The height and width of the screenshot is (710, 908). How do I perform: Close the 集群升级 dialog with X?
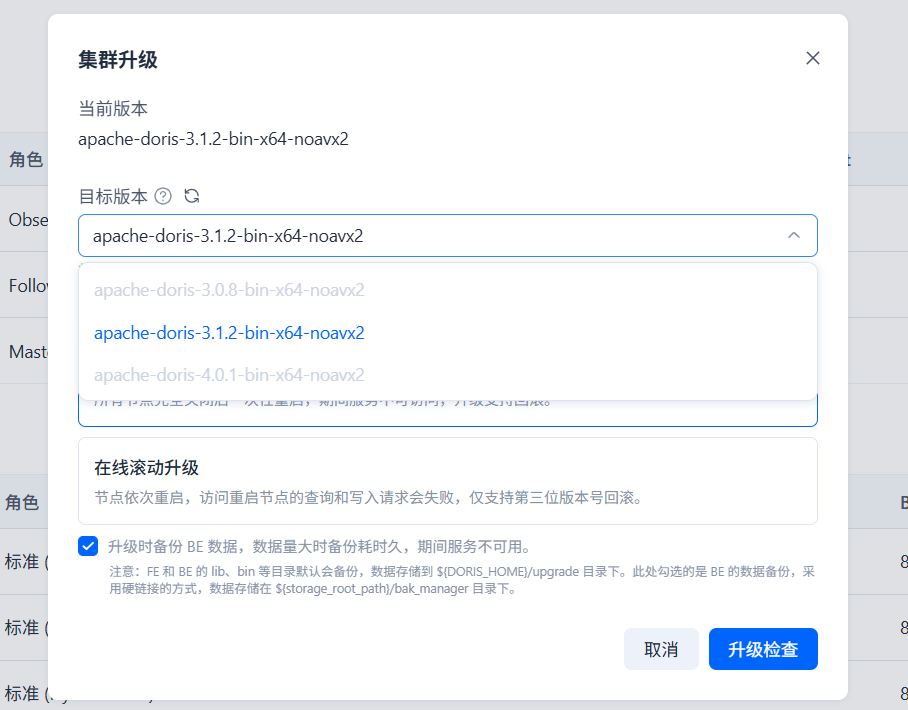click(812, 58)
